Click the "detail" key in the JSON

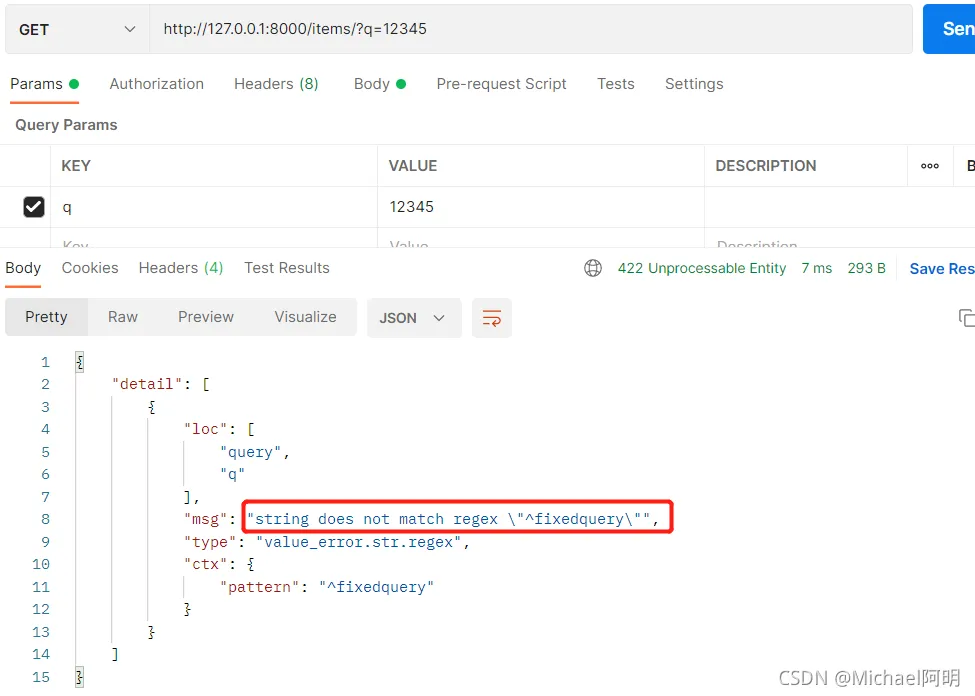click(x=147, y=384)
